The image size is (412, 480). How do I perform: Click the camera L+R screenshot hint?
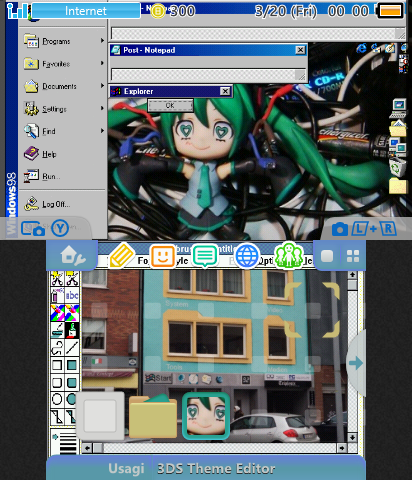pyautogui.click(x=364, y=229)
